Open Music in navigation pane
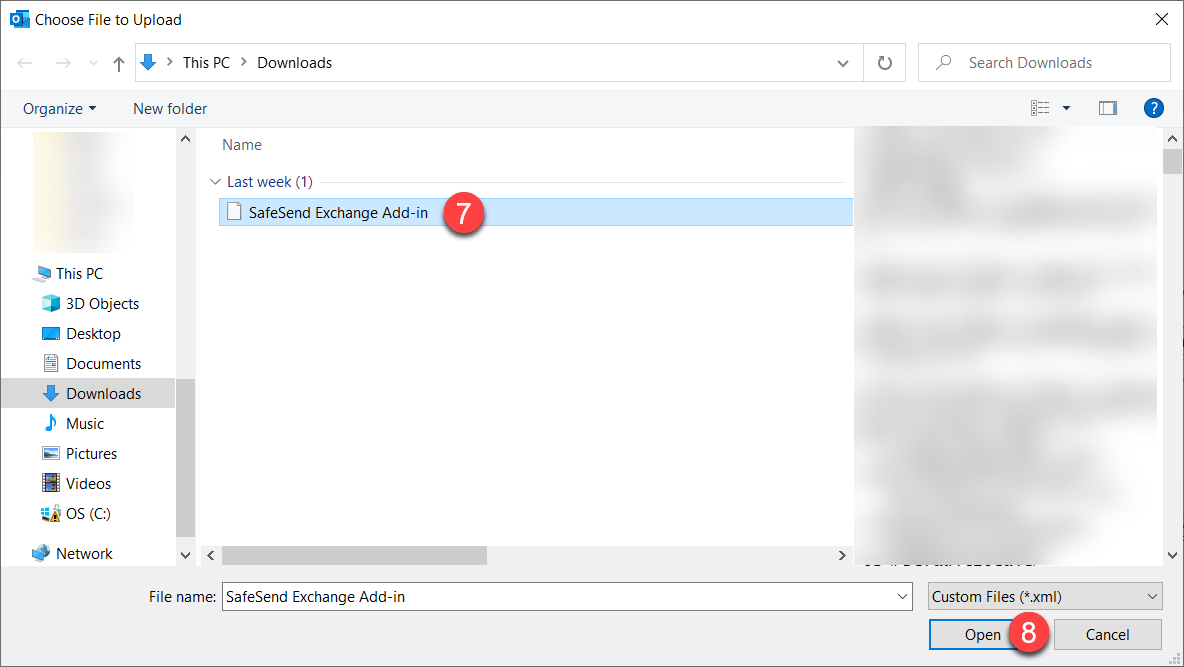1184x667 pixels. [x=85, y=424]
